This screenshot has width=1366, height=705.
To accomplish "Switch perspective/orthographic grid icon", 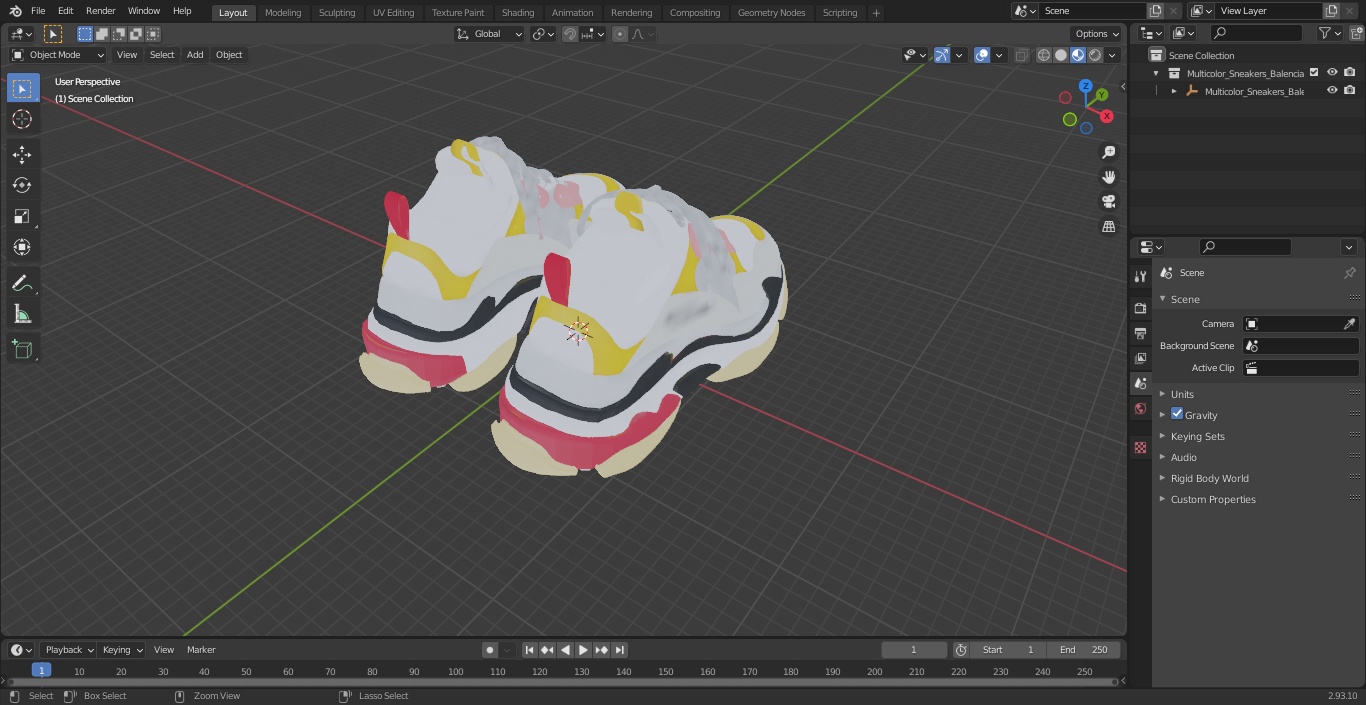I will coord(1108,227).
